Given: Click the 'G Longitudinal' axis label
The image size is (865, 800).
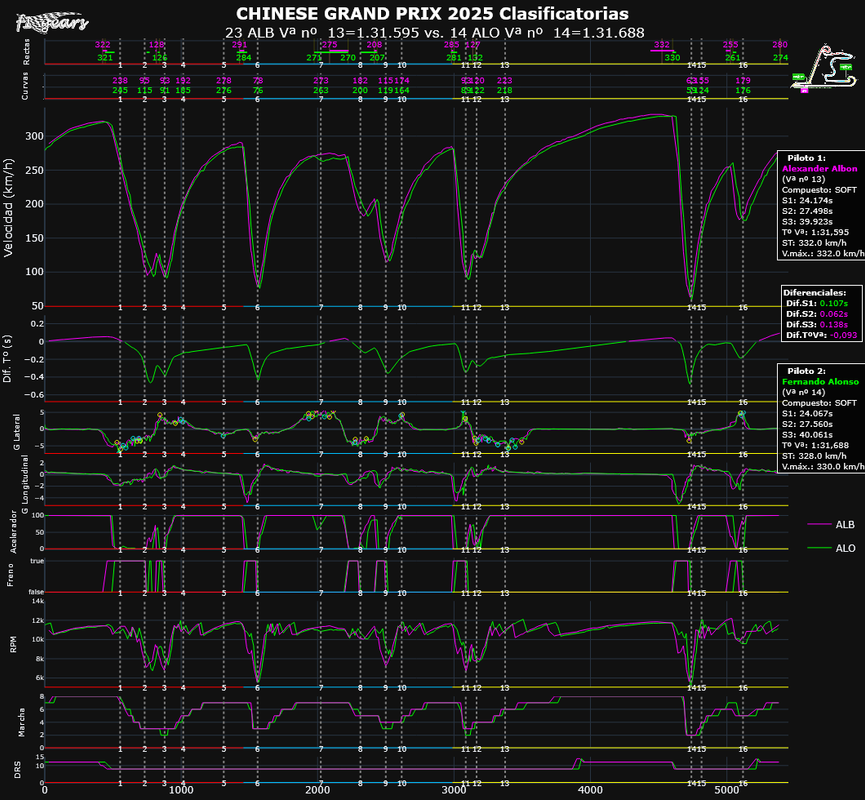Looking at the screenshot, I should 24,484.
